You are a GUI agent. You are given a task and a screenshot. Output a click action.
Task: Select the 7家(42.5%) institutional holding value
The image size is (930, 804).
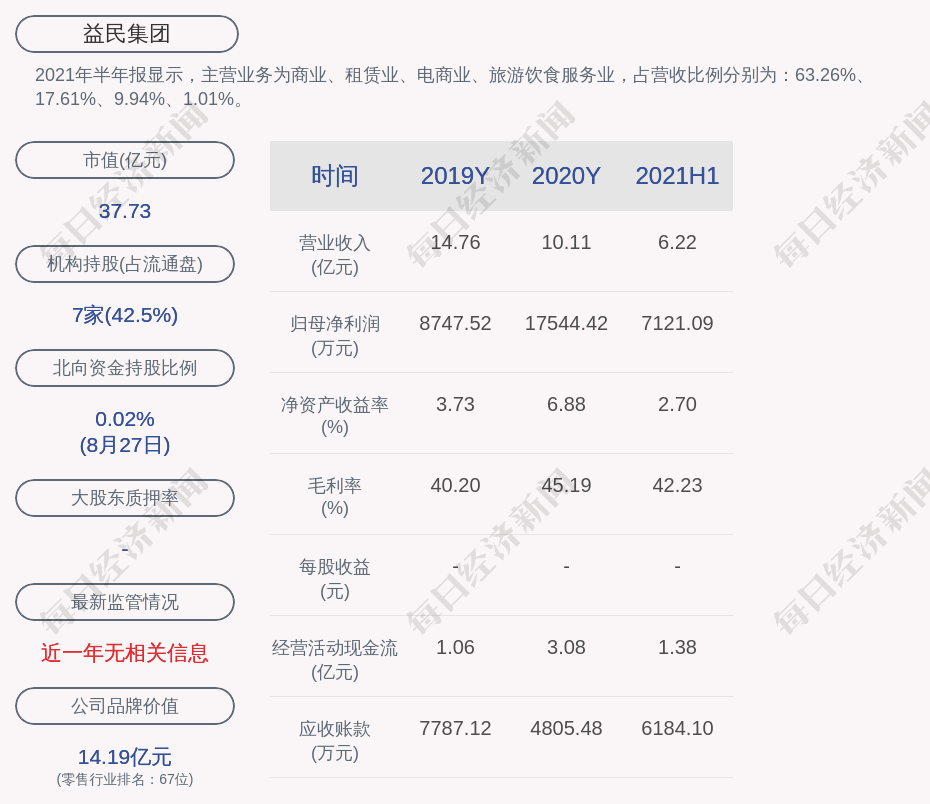pyautogui.click(x=125, y=315)
